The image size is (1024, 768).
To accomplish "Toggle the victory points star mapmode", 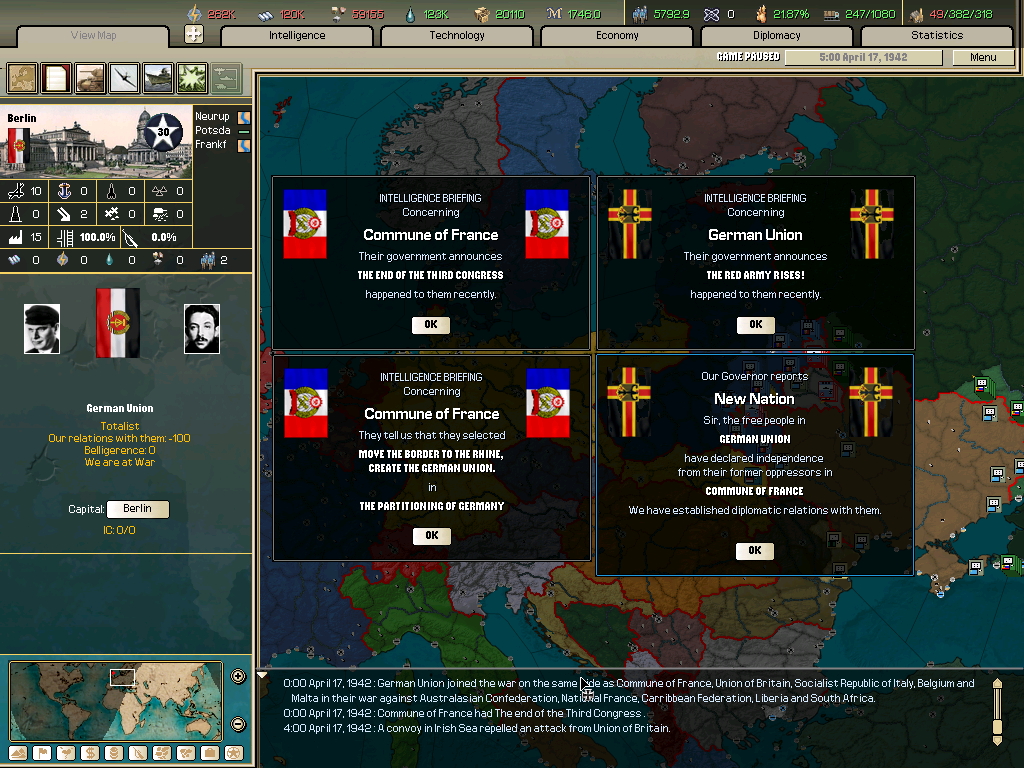I will point(233,752).
